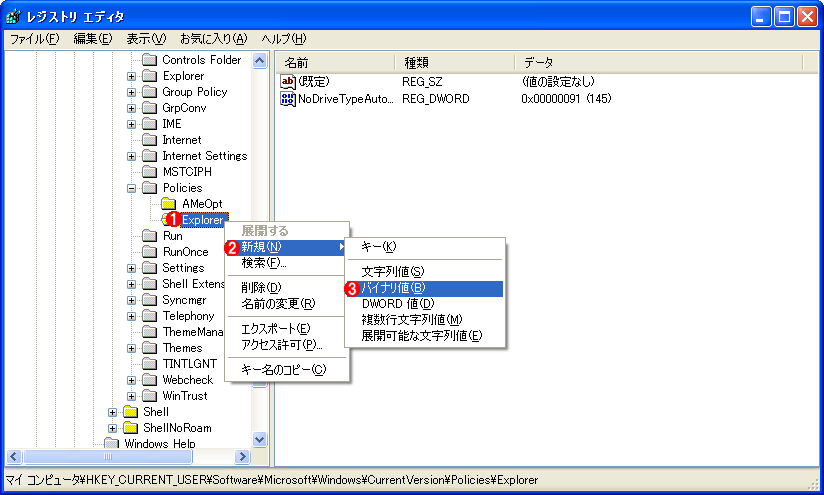Screen dimensions: 824x495
Task: Expand the Themes key
Action: (x=131, y=348)
